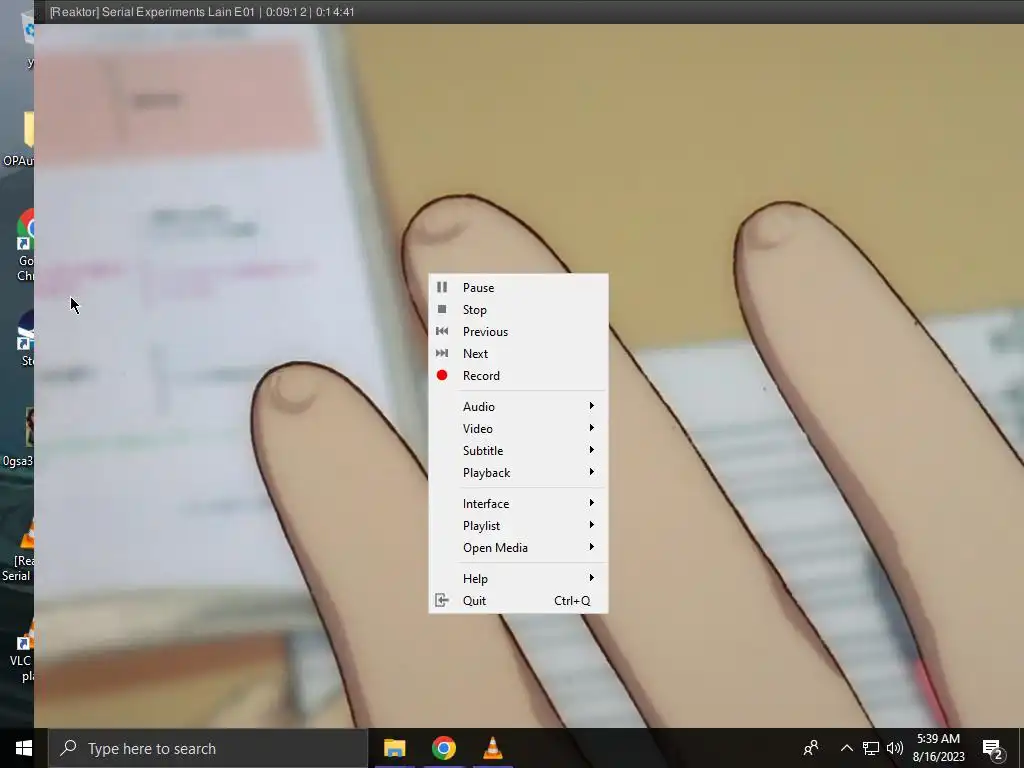Click the Pause icon in context menu
This screenshot has height=768, width=1024.
click(x=442, y=287)
